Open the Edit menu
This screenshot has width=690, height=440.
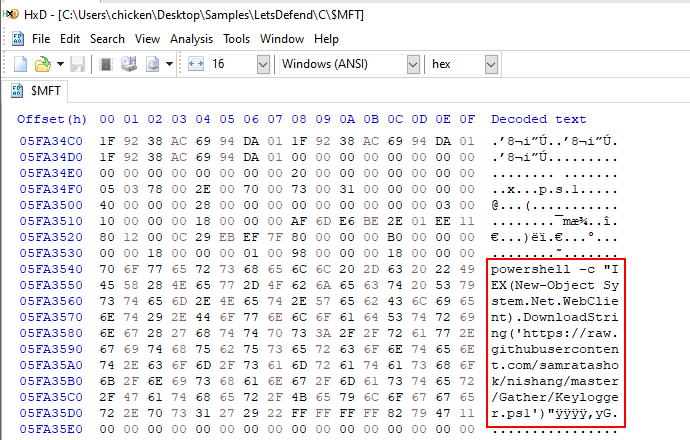pyautogui.click(x=70, y=39)
